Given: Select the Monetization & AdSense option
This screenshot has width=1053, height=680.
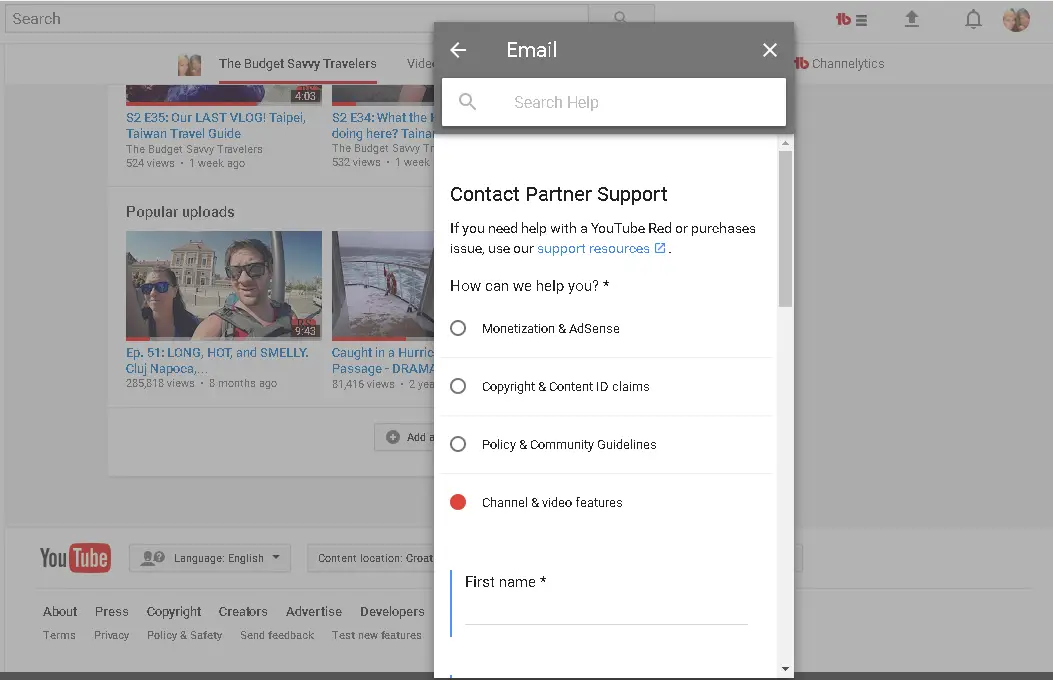Looking at the screenshot, I should coord(458,328).
